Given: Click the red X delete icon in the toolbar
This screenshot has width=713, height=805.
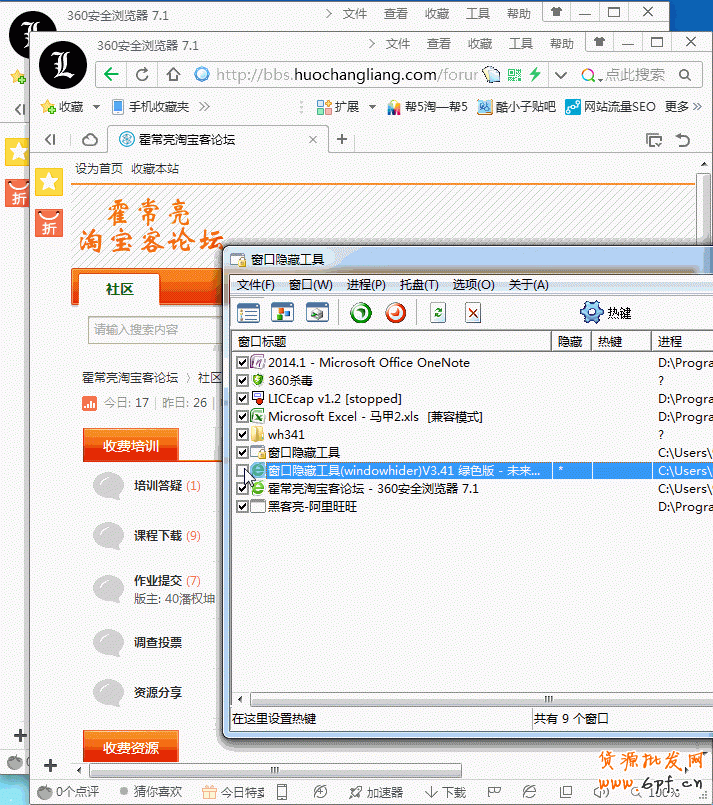Looking at the screenshot, I should (473, 313).
